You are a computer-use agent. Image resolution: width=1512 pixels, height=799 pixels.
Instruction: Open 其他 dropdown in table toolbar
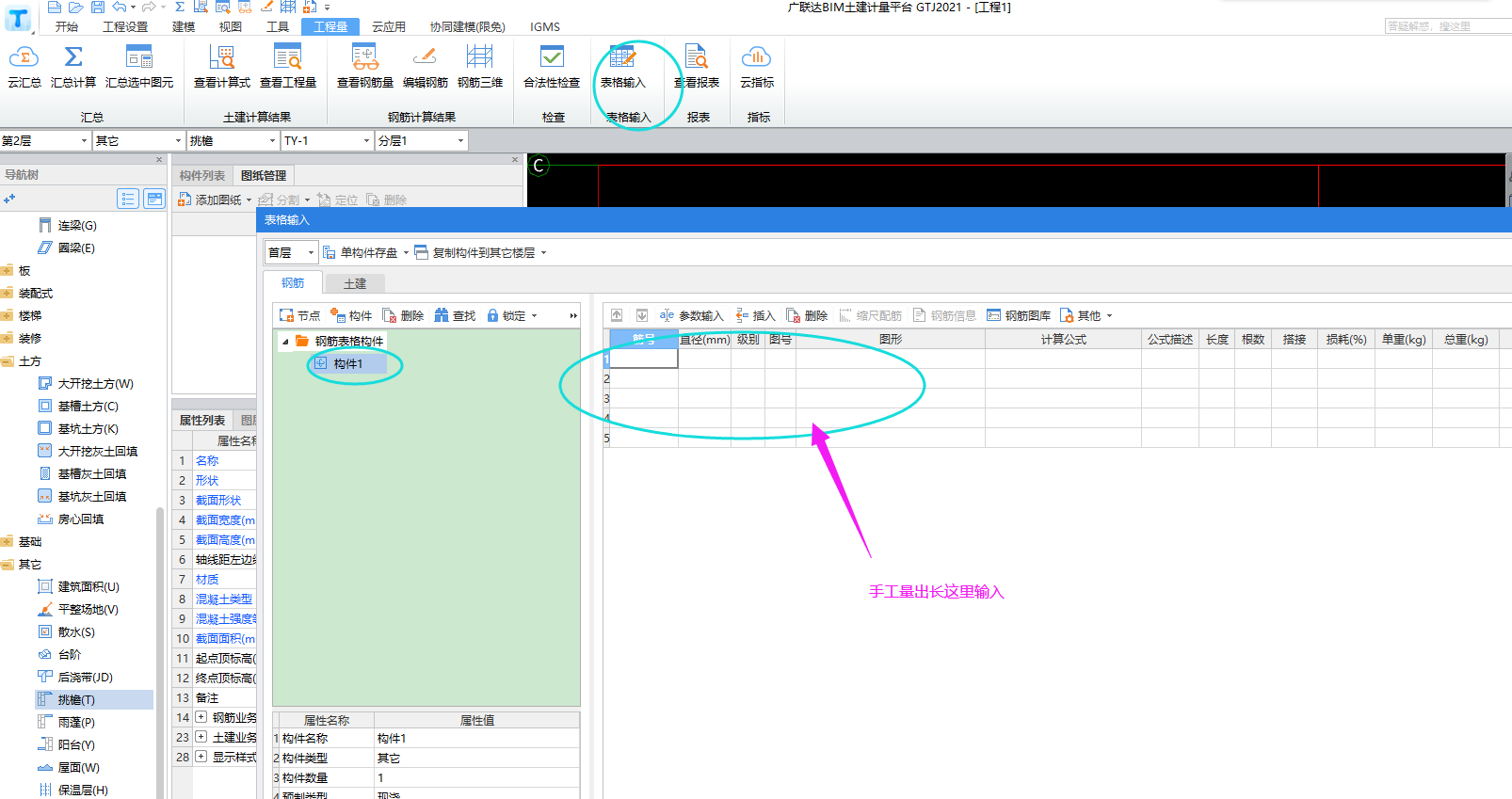click(x=1086, y=315)
